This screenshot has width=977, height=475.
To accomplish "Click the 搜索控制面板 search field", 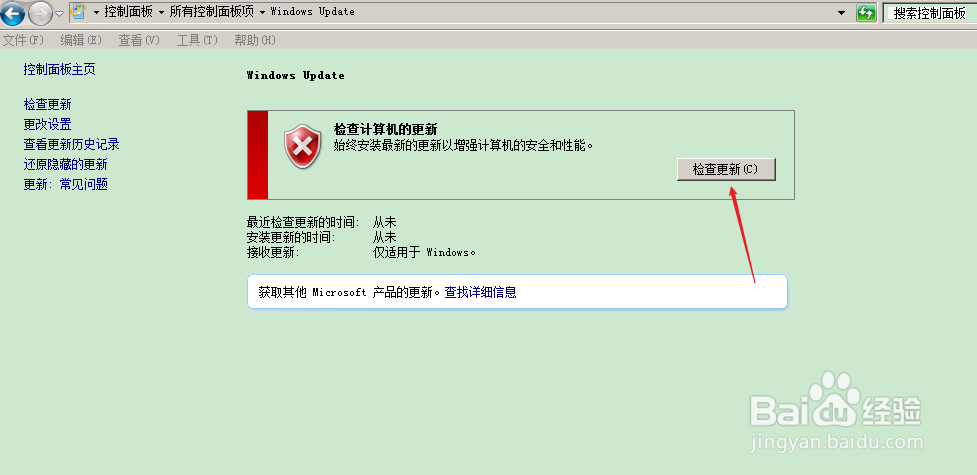I will [x=930, y=13].
